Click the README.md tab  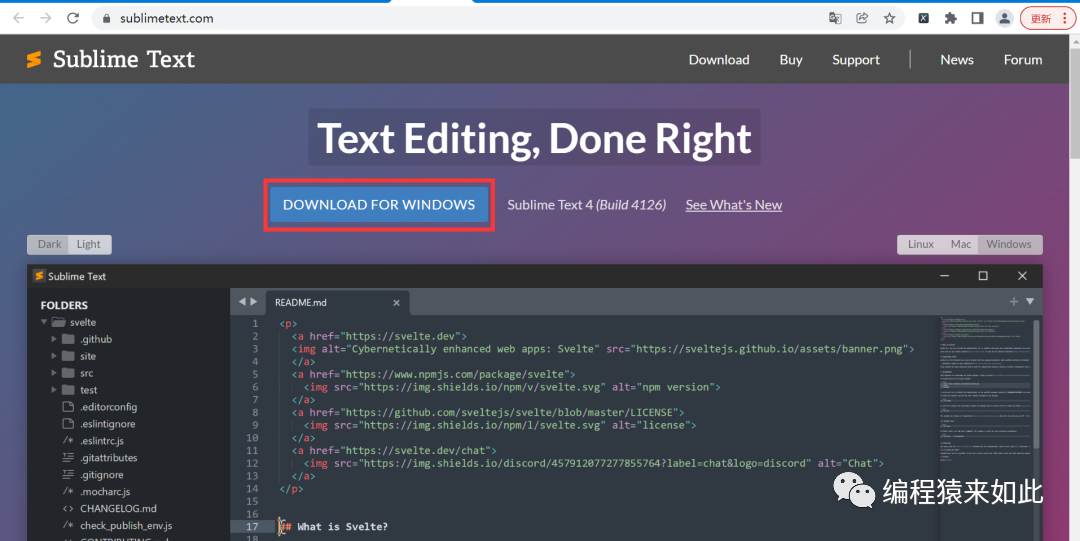tap(336, 303)
